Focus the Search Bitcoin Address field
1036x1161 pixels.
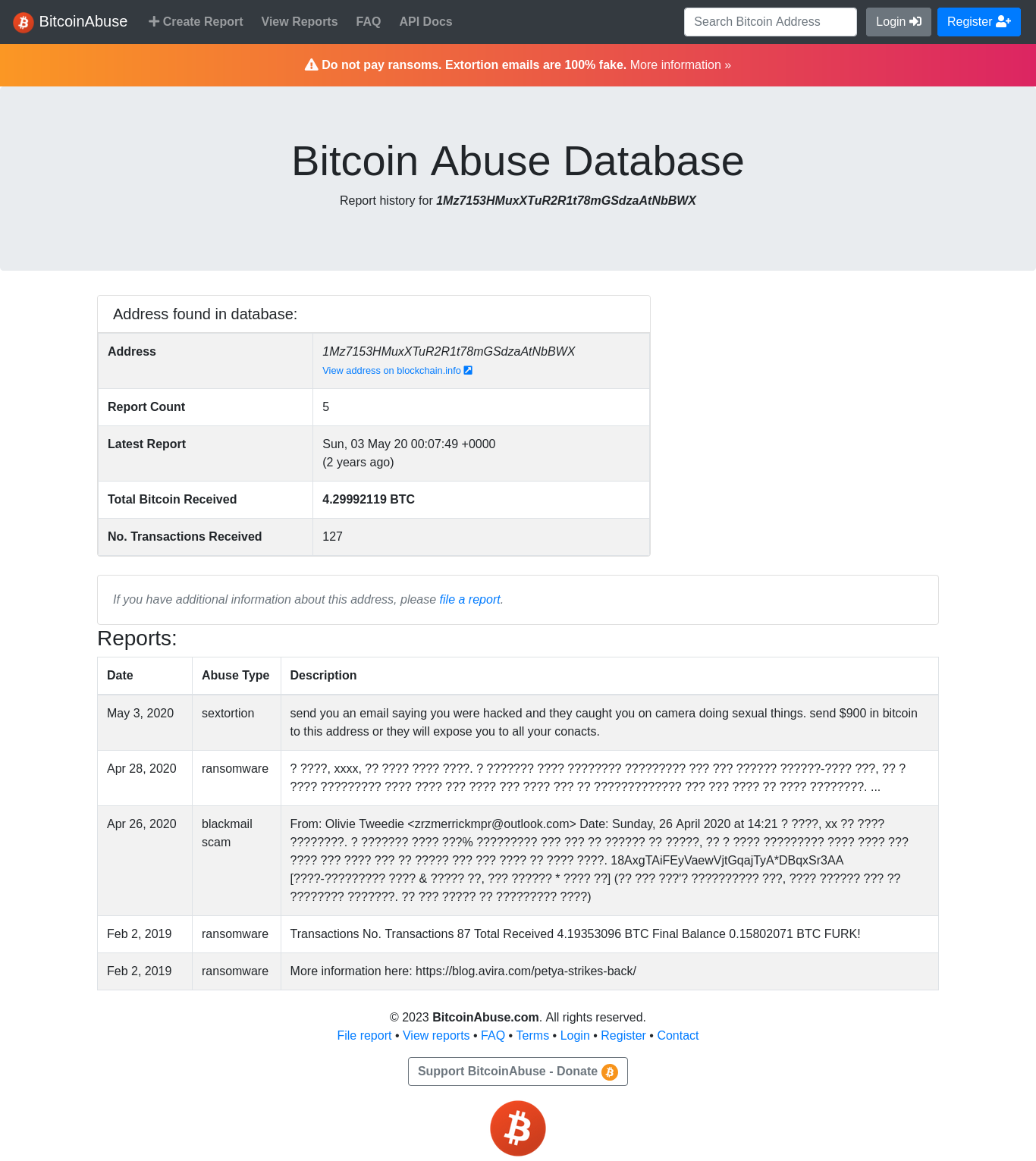point(771,22)
